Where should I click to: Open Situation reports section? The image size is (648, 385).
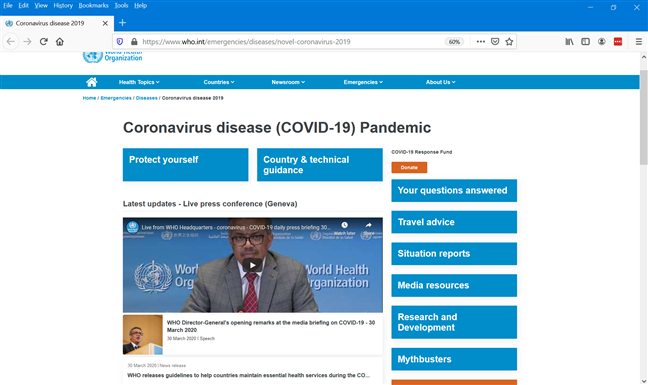[454, 254]
